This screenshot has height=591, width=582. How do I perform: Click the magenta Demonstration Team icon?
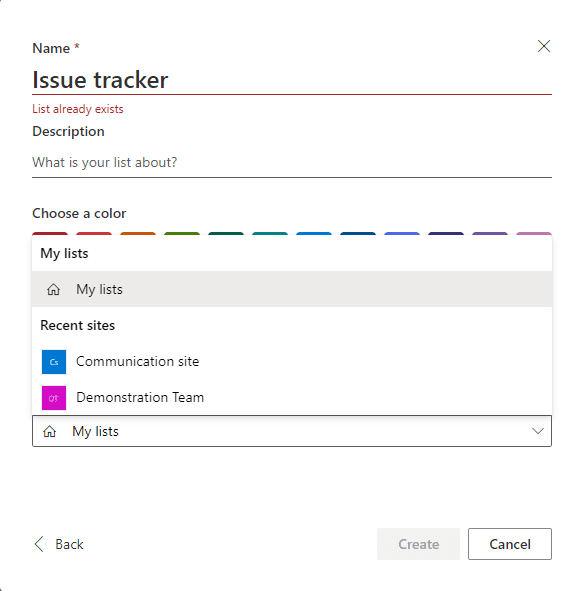pyautogui.click(x=54, y=398)
